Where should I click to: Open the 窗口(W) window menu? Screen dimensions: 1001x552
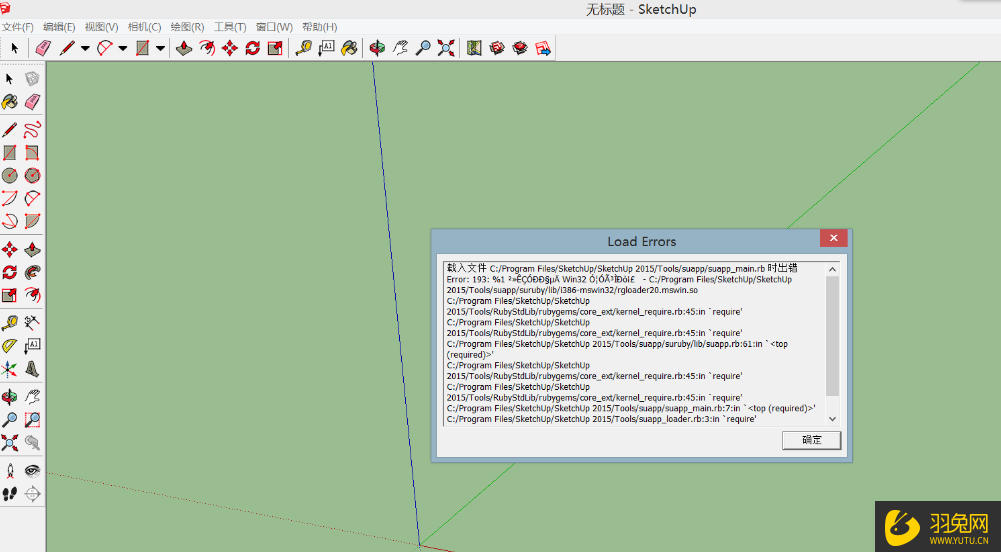coord(274,27)
